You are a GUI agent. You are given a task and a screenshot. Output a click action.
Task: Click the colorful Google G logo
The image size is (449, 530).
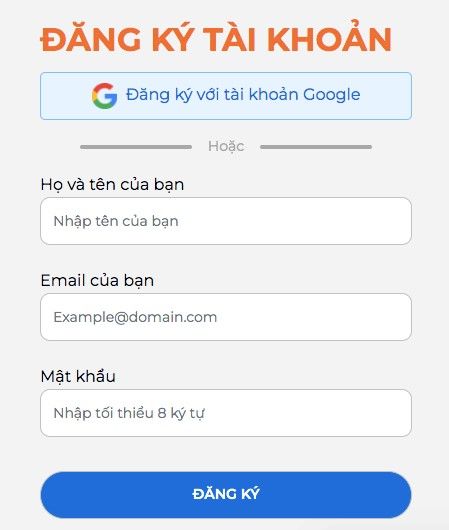[104, 96]
